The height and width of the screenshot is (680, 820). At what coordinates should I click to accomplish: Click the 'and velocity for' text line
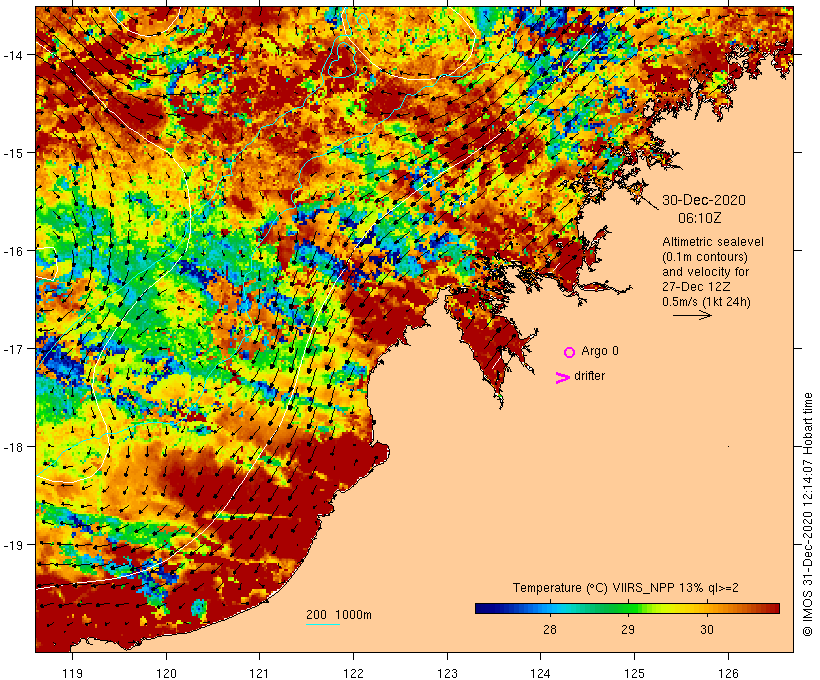(x=705, y=272)
